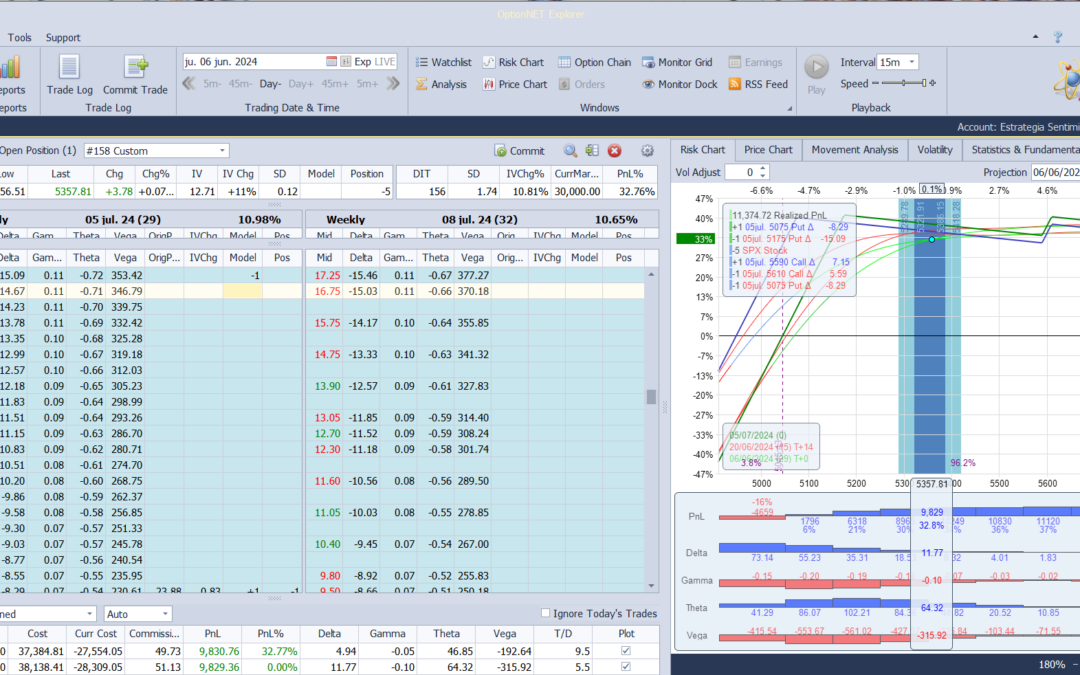Image resolution: width=1080 pixels, height=675 pixels.
Task: Open the Interval 15m dropdown
Action: [x=910, y=62]
